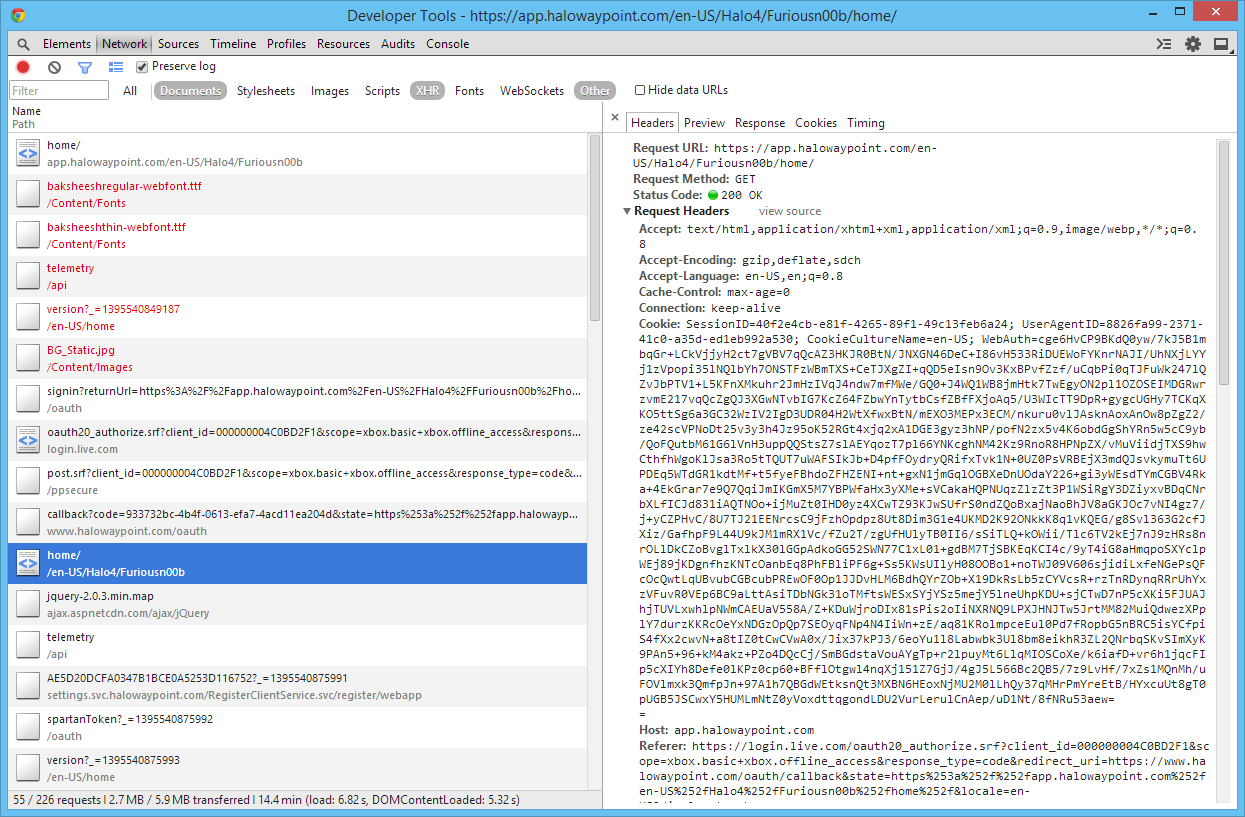The width and height of the screenshot is (1245, 817).
Task: Switch to the Preview tab
Action: click(704, 123)
